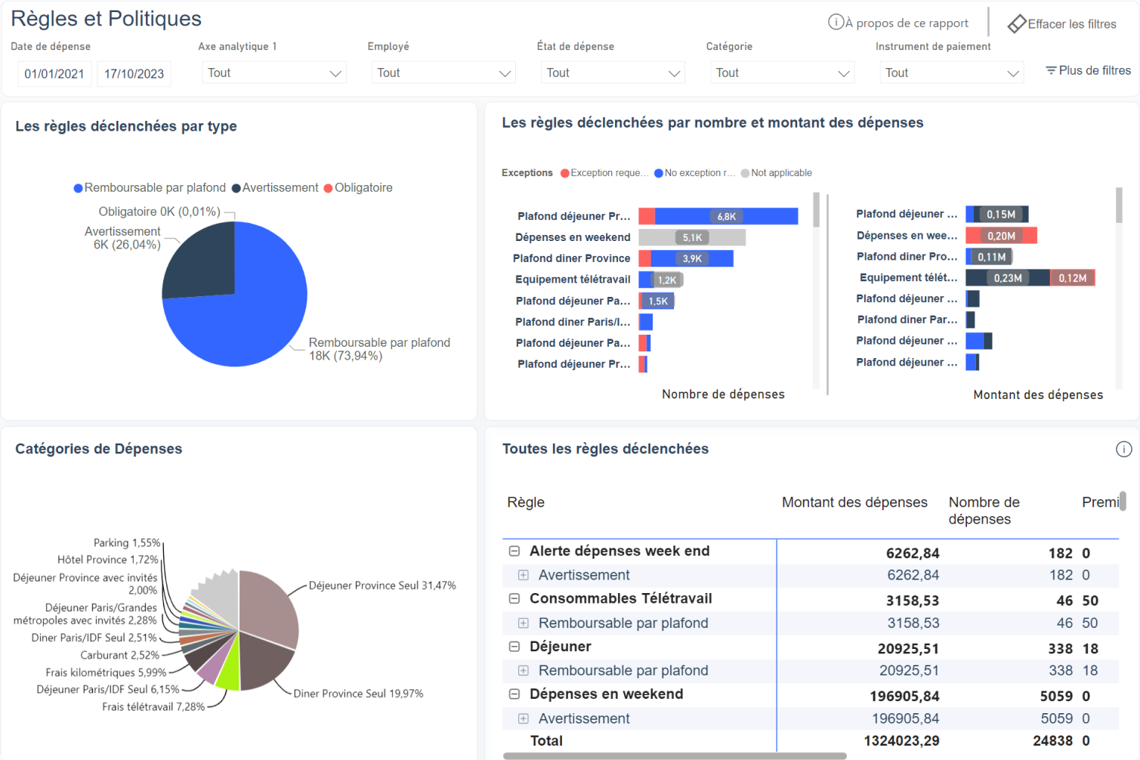The image size is (1140, 760).
Task: Select the Déjeuner Province Seul pie slice
Action: [x=272, y=603]
